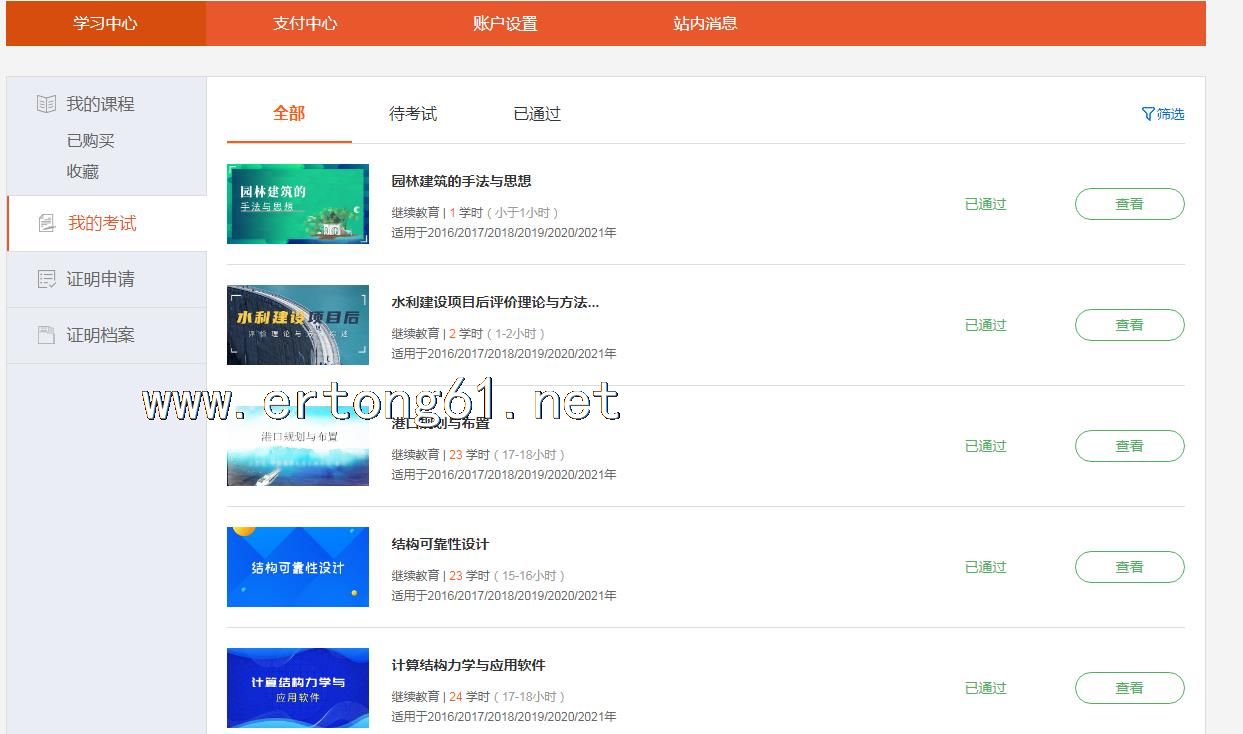1243x734 pixels.
Task: Click the exam icon beside 我的考试
Action: [47, 223]
